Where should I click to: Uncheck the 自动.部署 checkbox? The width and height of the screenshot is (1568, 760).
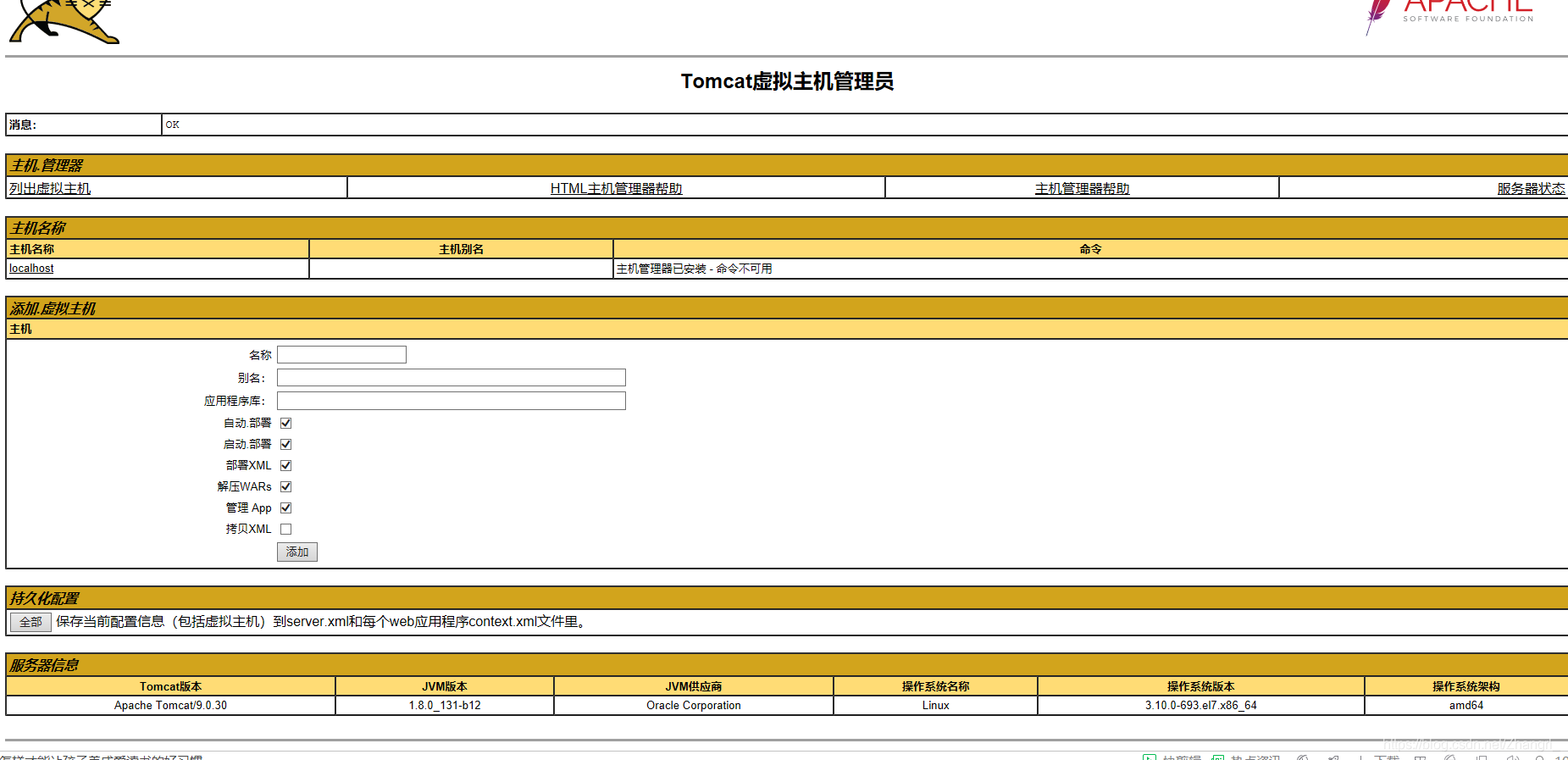[286, 423]
